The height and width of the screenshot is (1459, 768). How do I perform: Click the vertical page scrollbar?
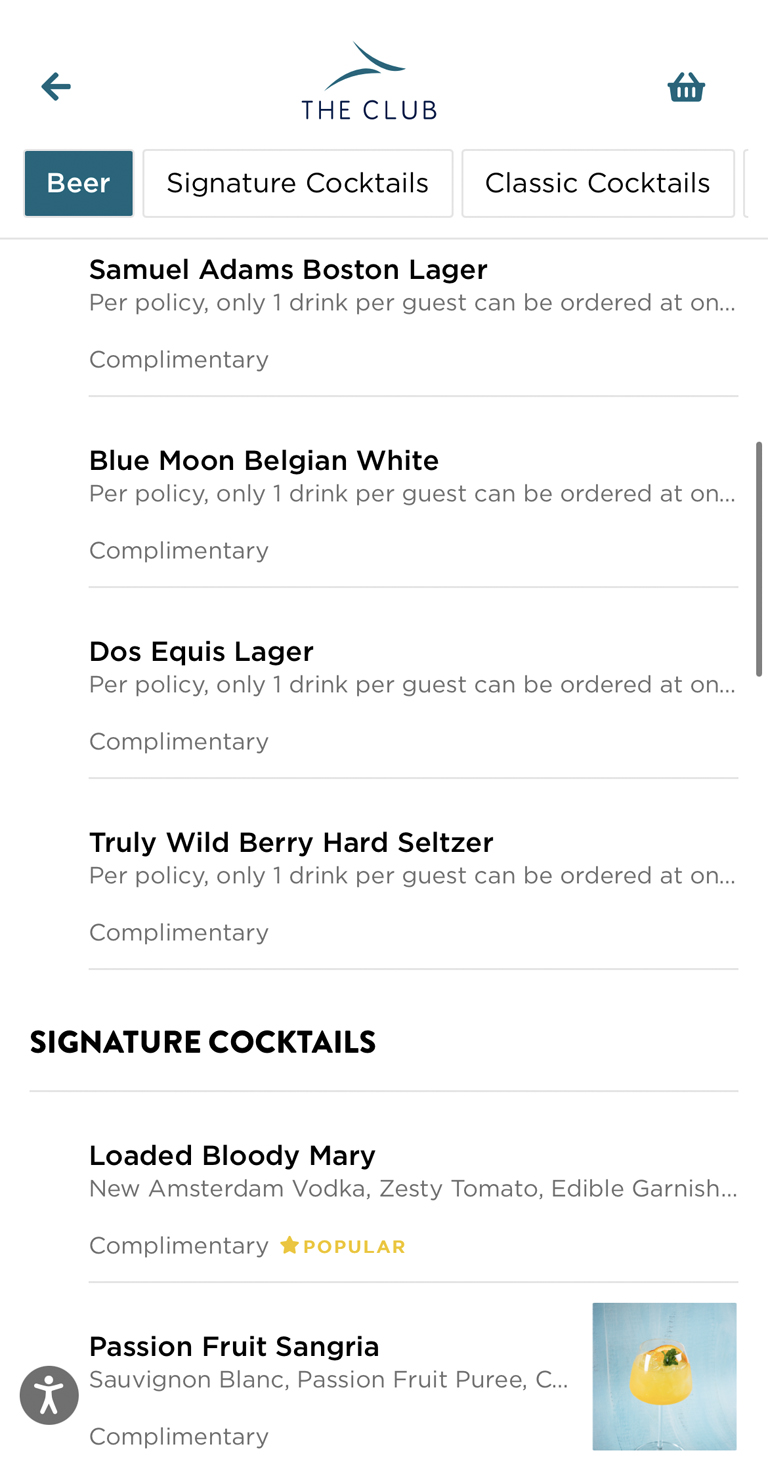coord(759,558)
